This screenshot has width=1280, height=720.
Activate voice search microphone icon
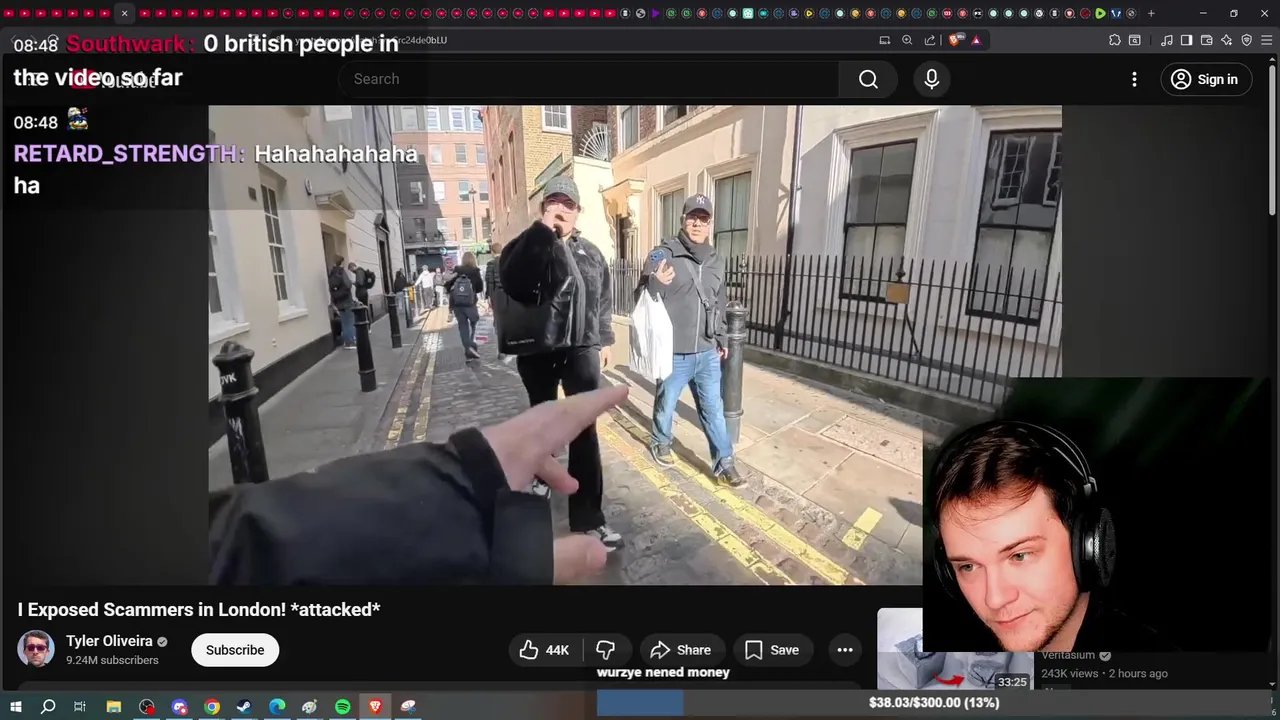(932, 79)
